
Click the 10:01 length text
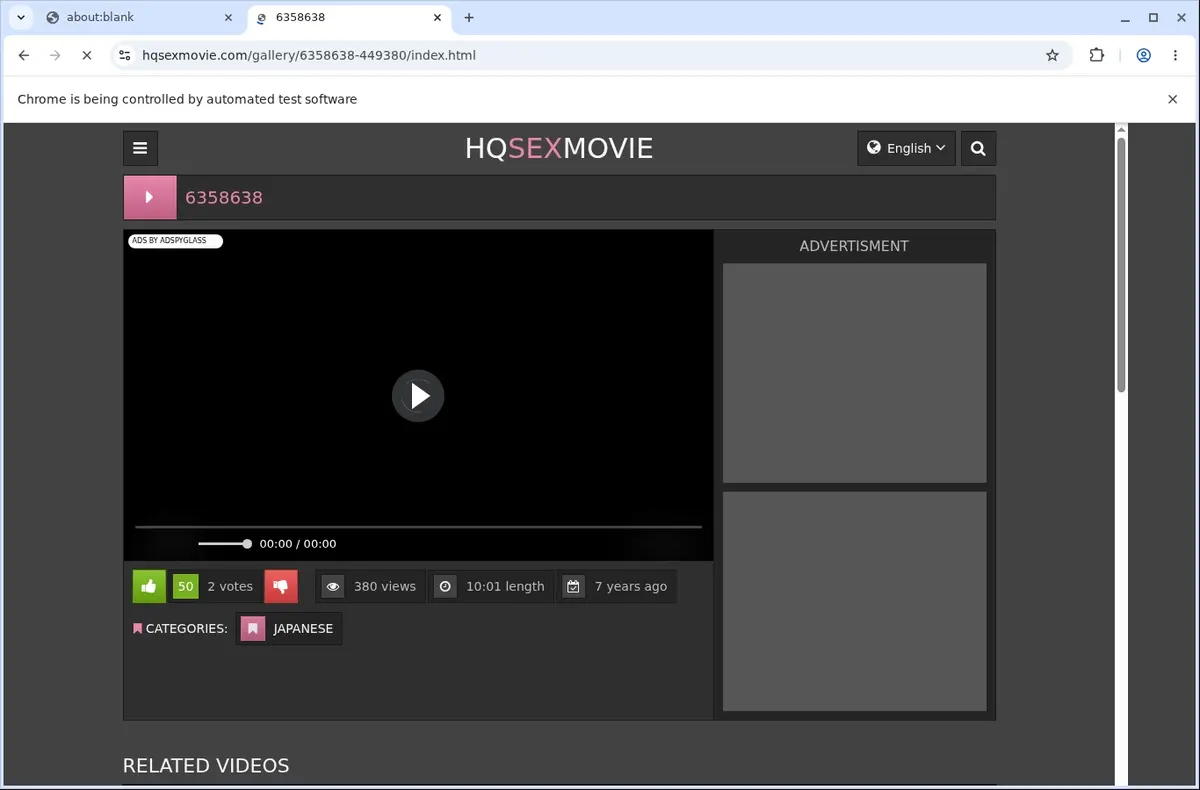click(505, 587)
